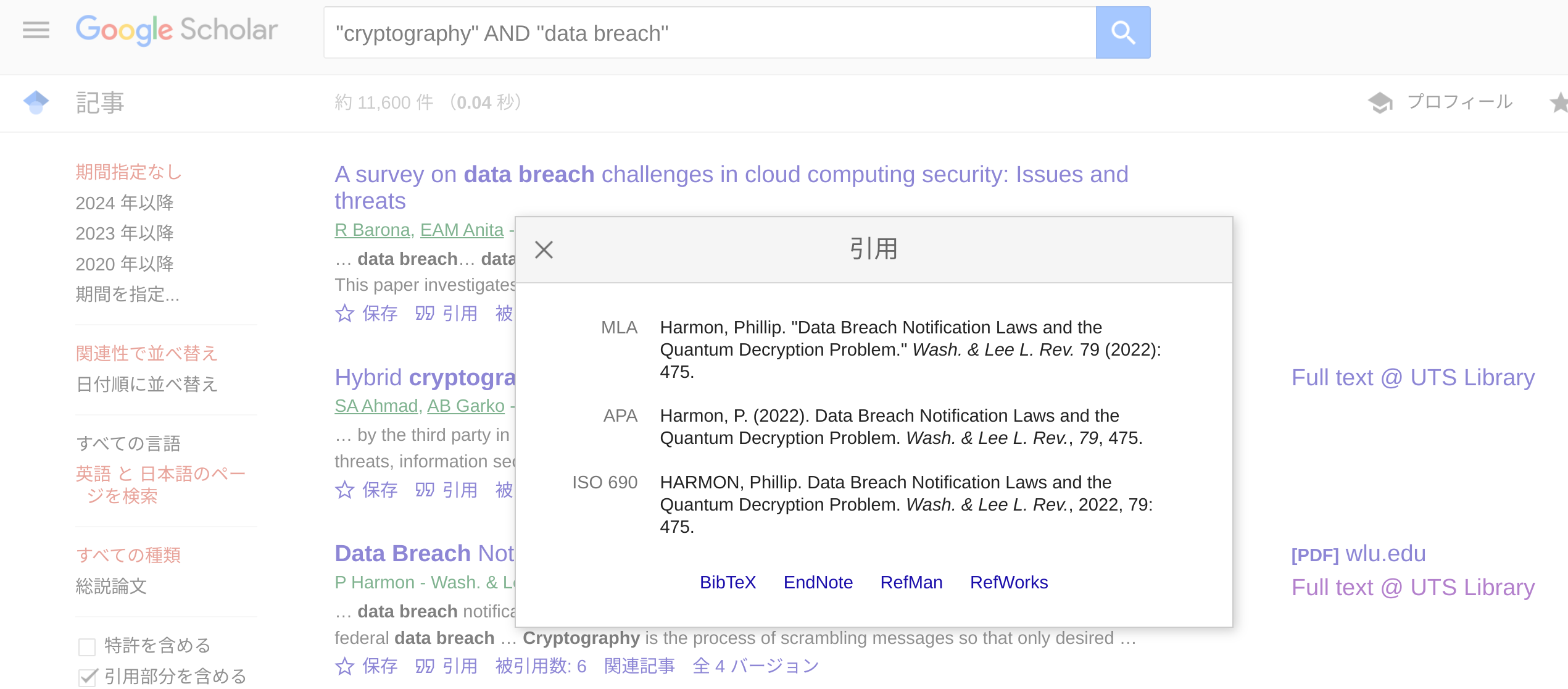The height and width of the screenshot is (689, 1568).
Task: Enable the 特許を含める checkbox
Action: click(x=87, y=646)
